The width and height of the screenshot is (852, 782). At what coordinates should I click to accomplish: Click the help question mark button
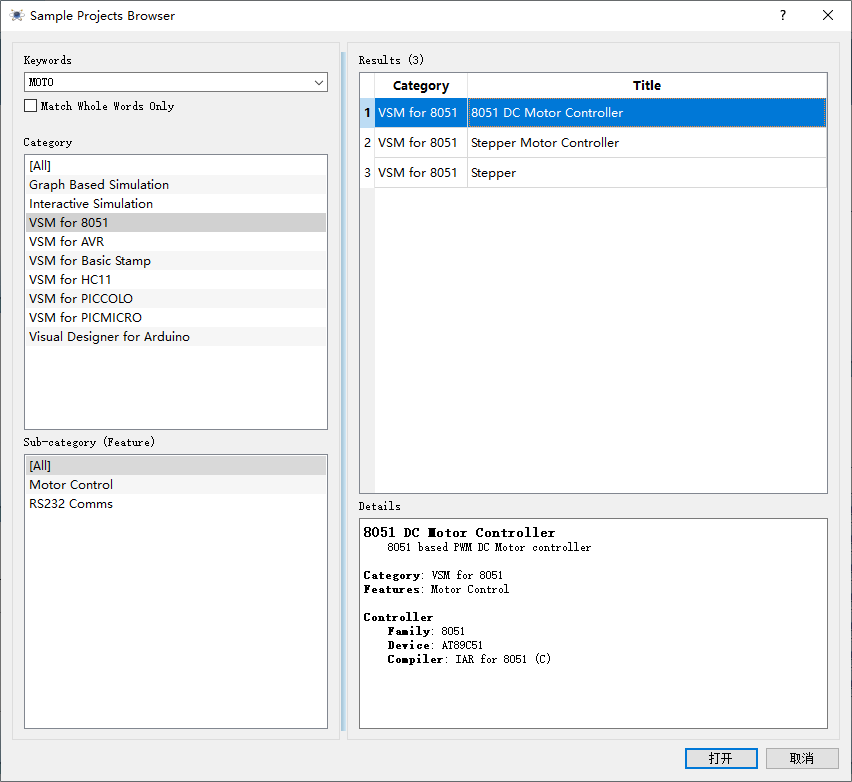[x=783, y=16]
